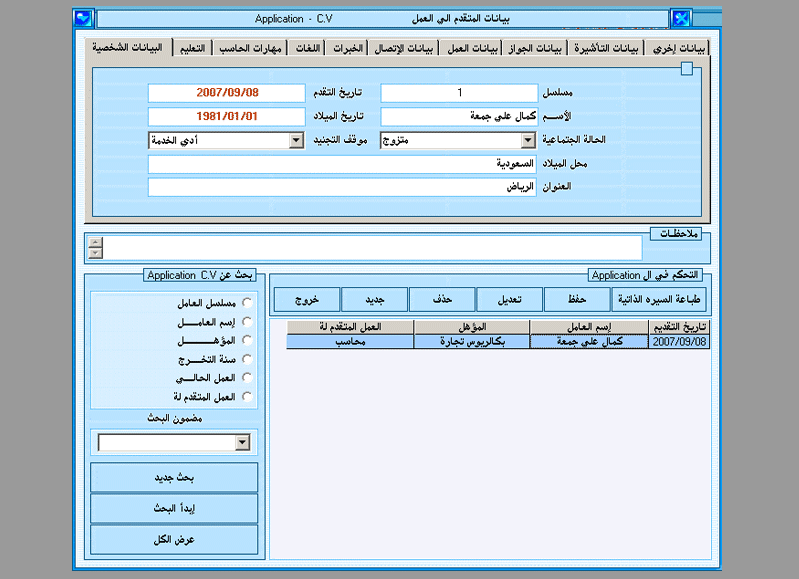This screenshot has height=579, width=799.
Task: Click the عرض الكل button
Action: pos(174,540)
